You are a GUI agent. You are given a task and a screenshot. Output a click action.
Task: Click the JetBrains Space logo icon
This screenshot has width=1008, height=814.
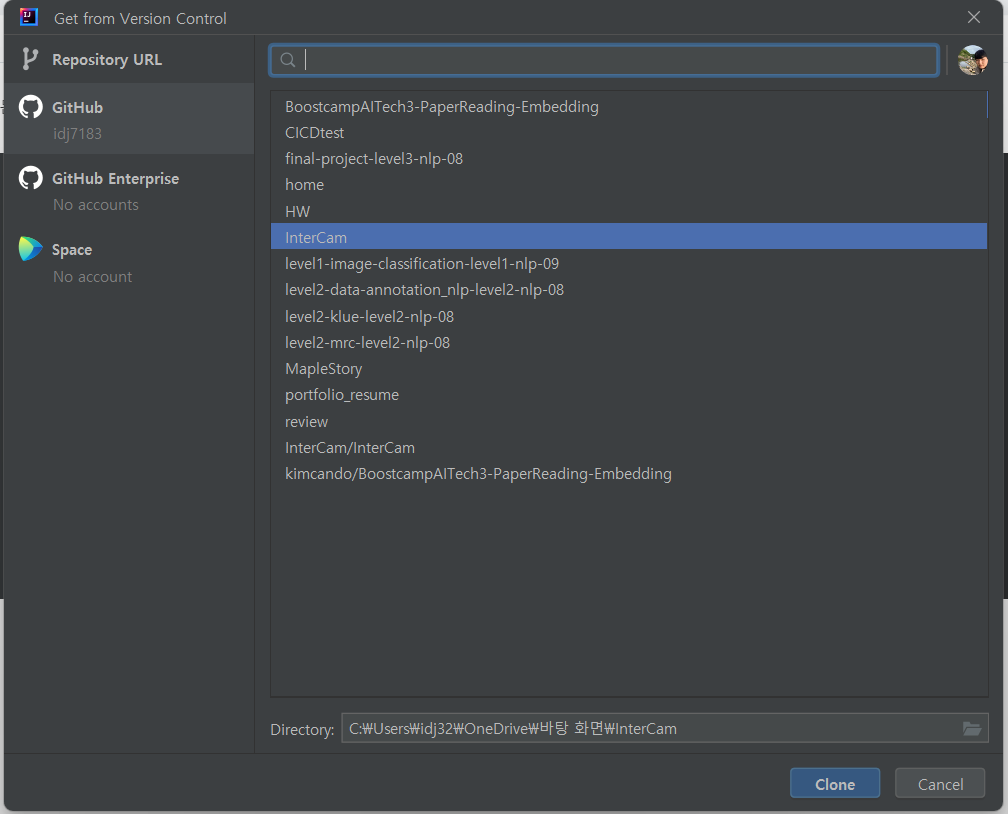pos(30,249)
